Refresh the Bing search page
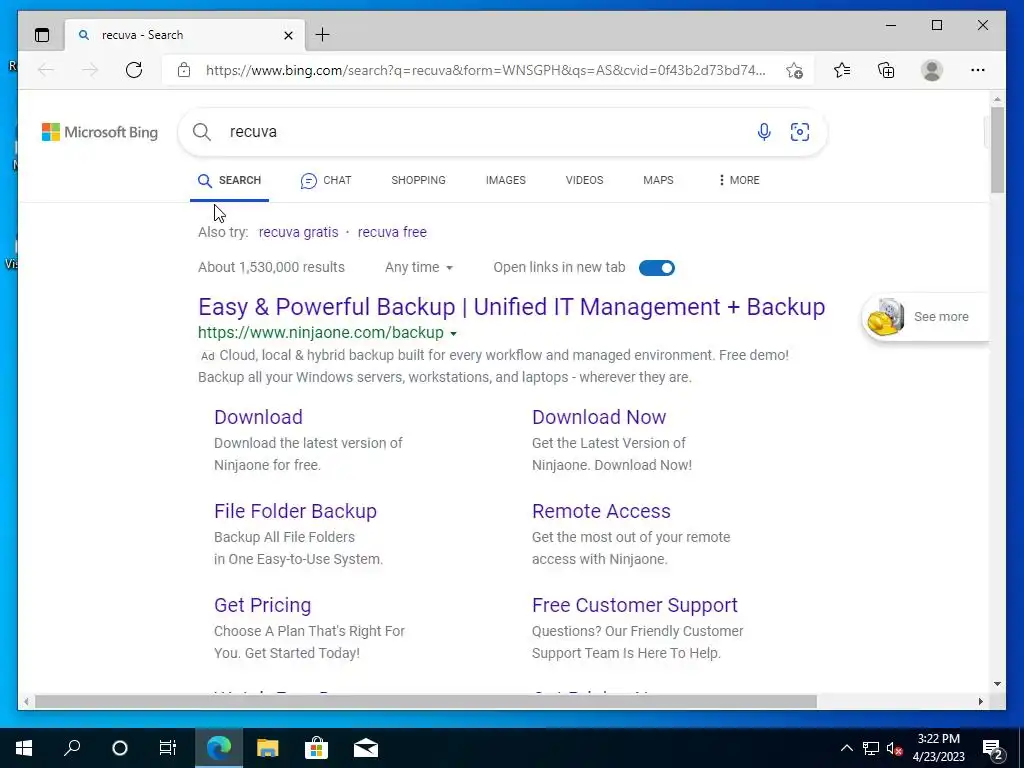This screenshot has width=1024, height=768. coord(134,70)
